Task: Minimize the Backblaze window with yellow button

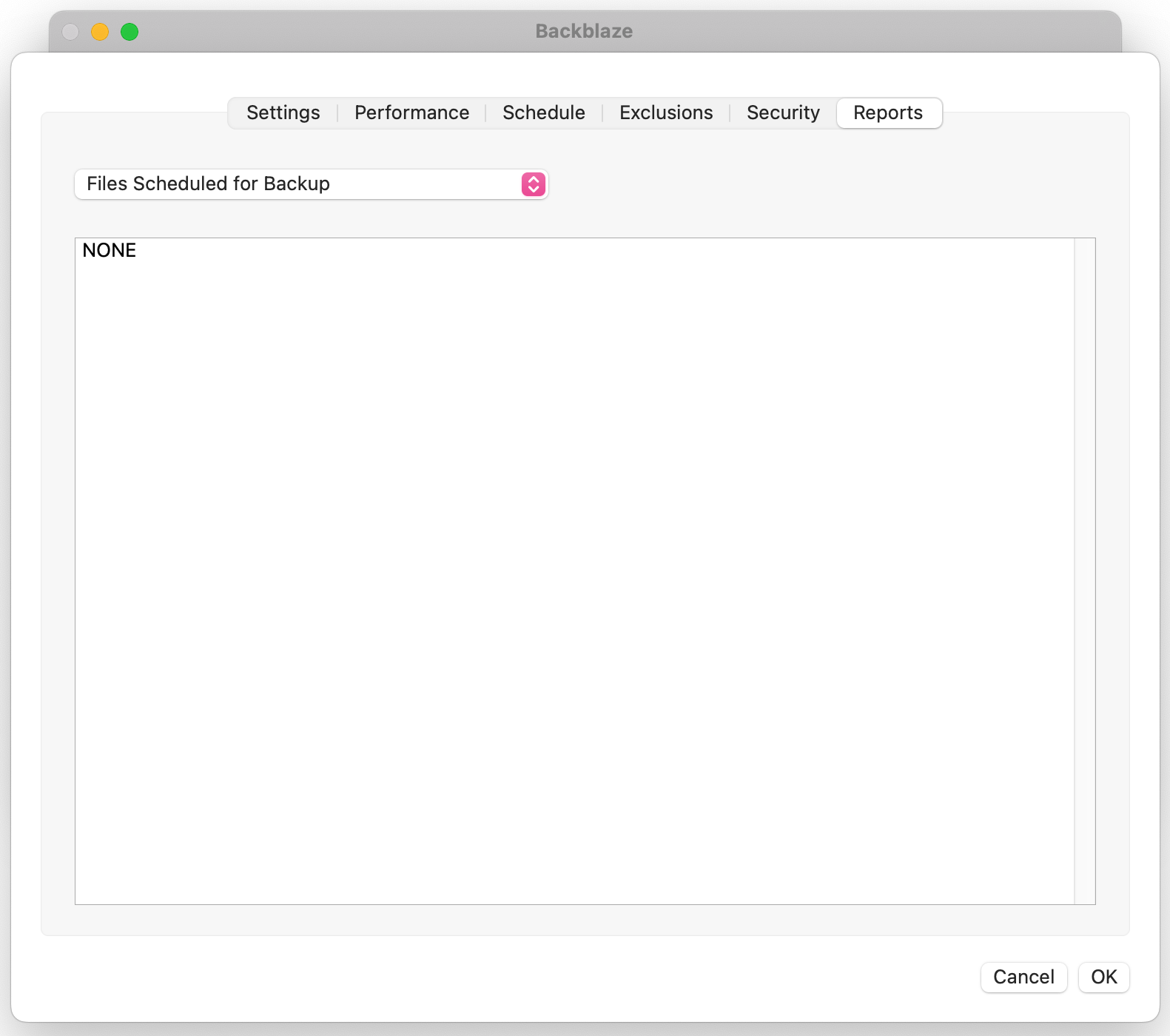Action: pyautogui.click(x=100, y=32)
